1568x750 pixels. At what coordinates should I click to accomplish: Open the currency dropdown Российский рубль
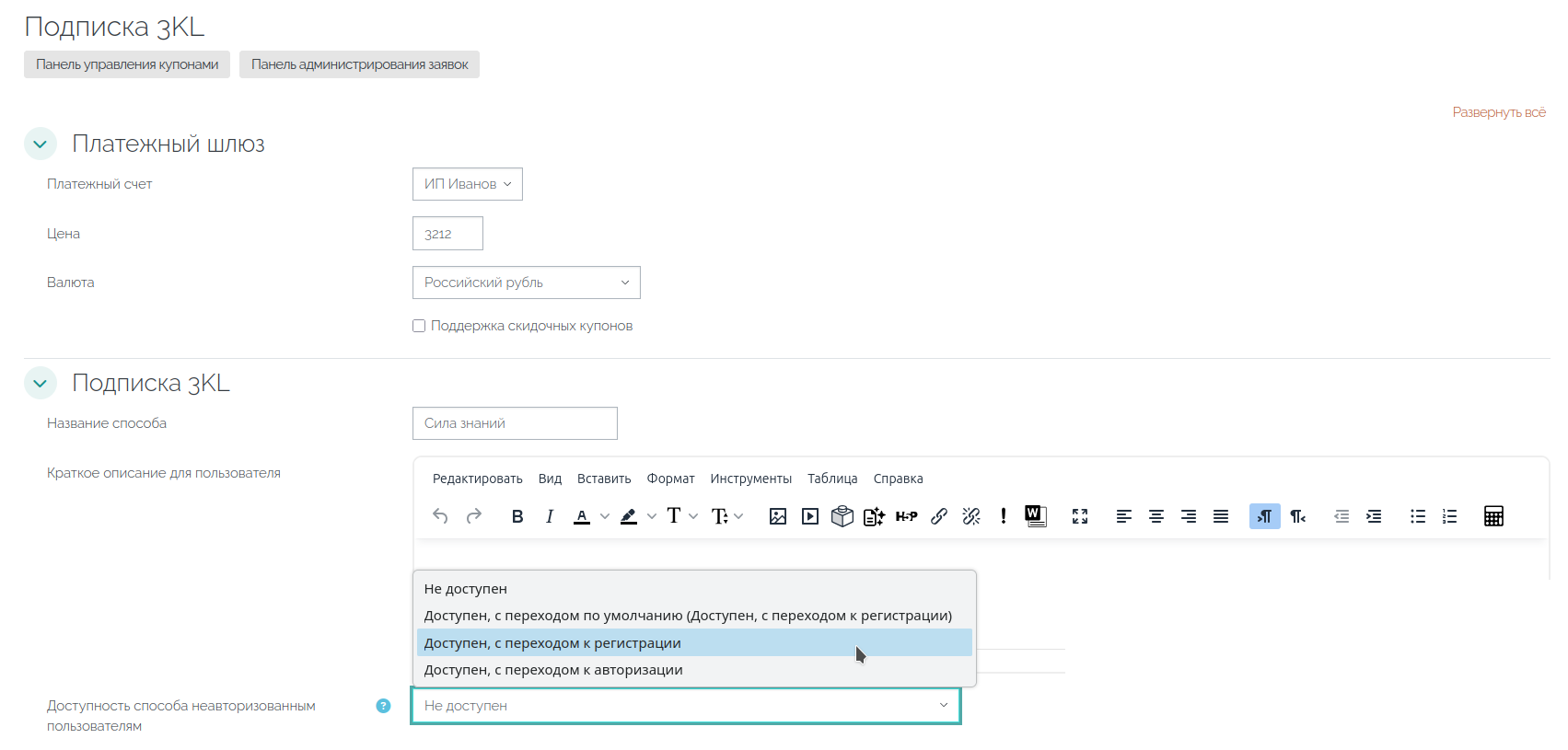coord(527,283)
